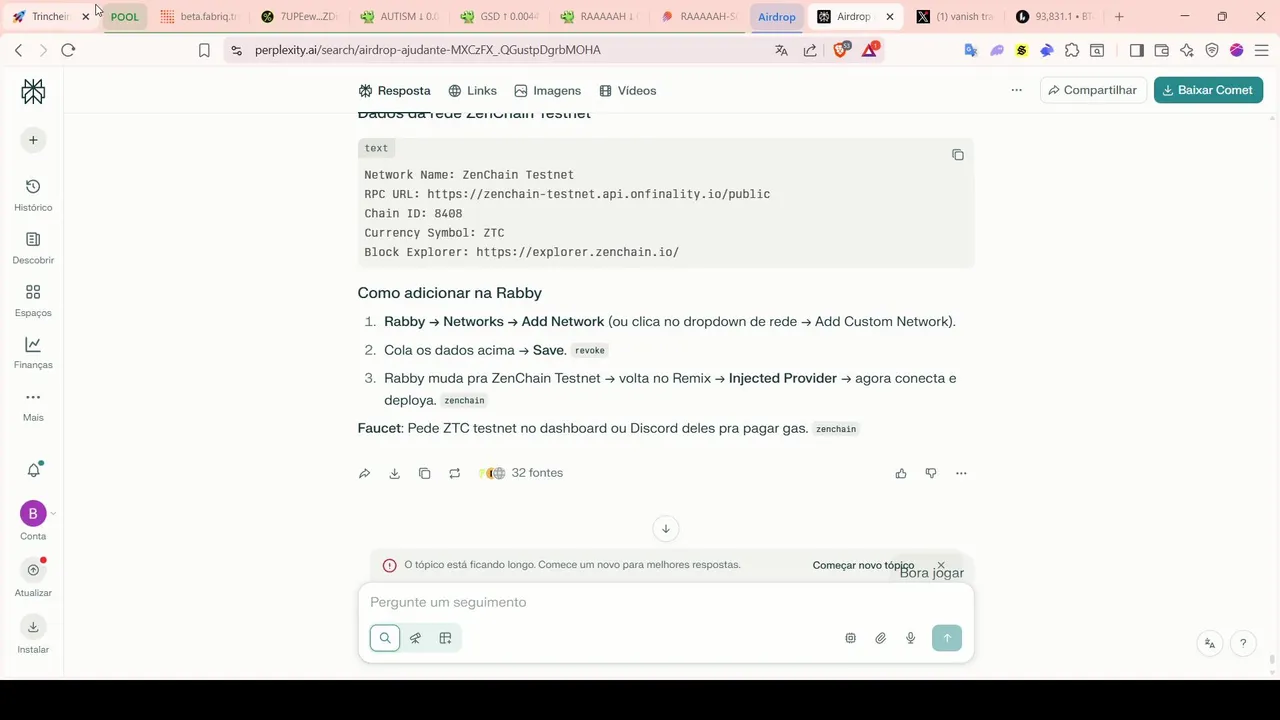Open the browser main menu

click(1262, 50)
